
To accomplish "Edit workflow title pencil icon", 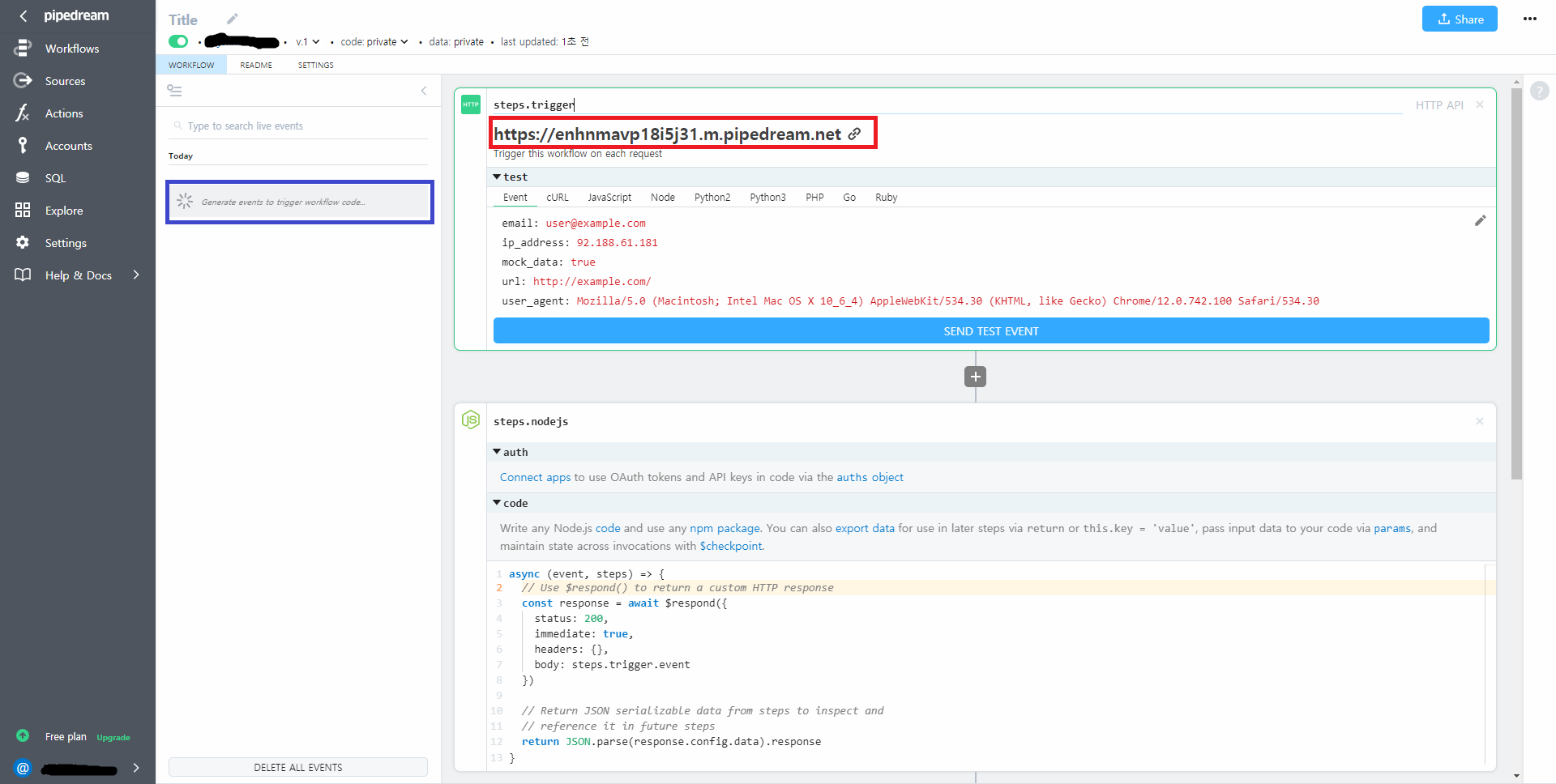I will (233, 19).
